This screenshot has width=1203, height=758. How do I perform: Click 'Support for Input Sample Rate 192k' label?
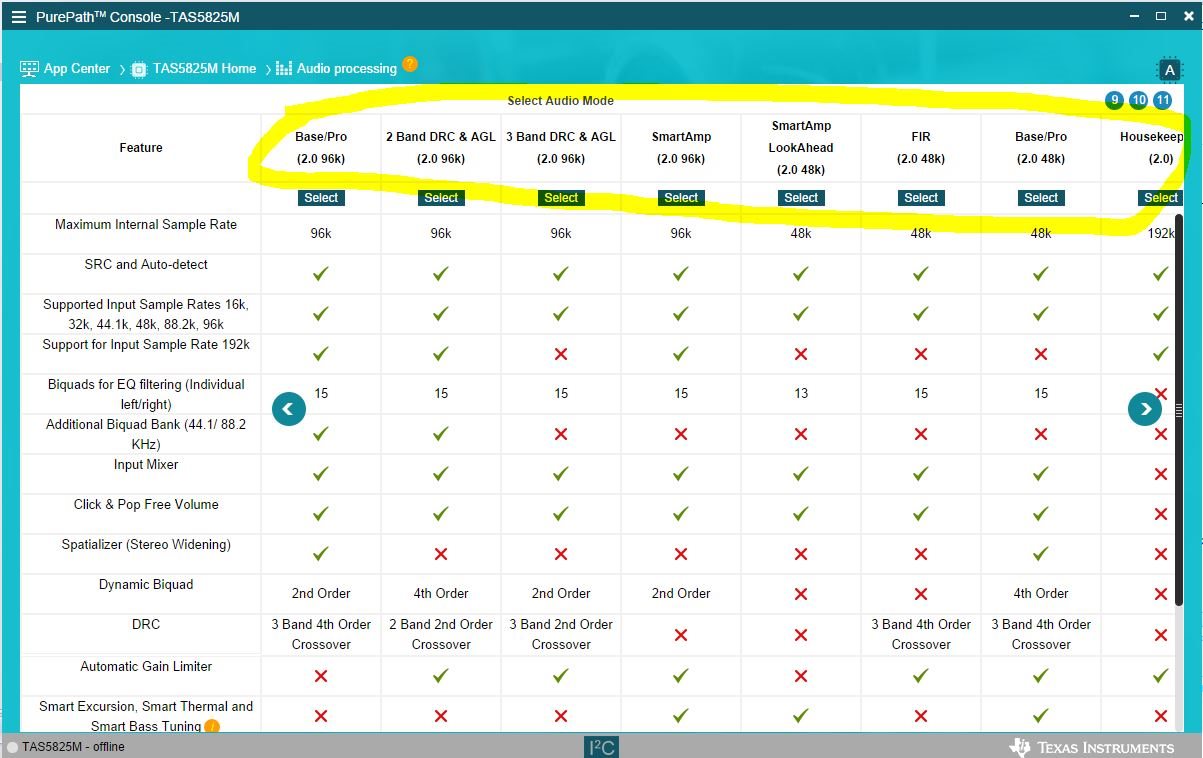(146, 345)
